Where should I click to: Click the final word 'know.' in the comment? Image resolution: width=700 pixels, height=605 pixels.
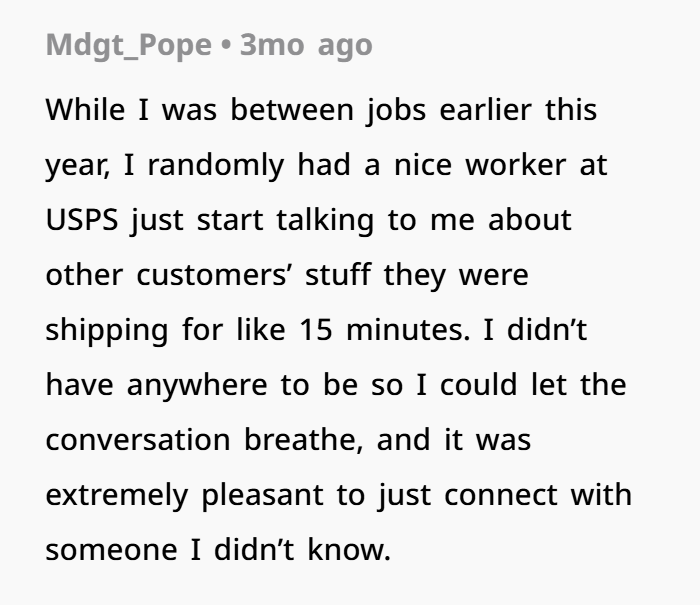click(x=349, y=549)
